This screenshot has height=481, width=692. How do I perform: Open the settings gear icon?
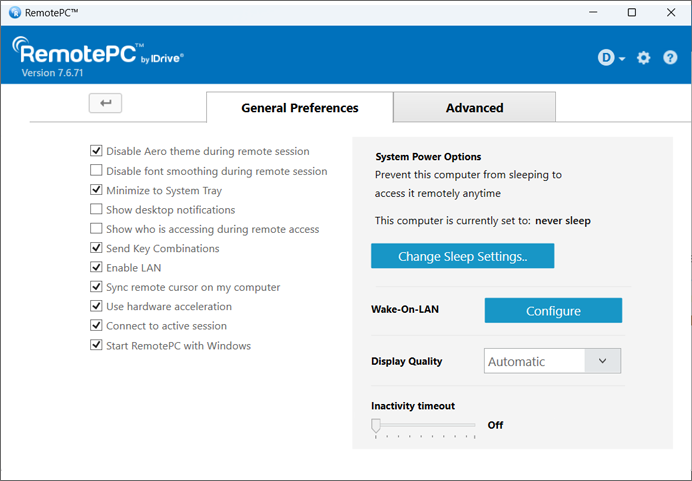pyautogui.click(x=643, y=58)
